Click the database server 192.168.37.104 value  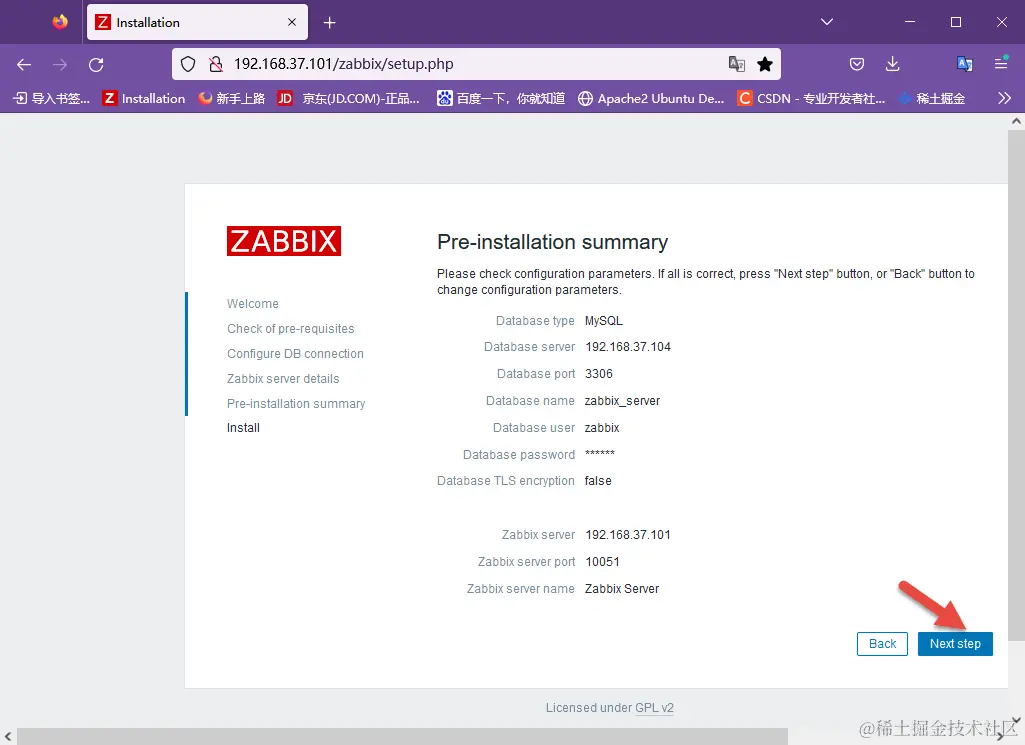coord(628,347)
